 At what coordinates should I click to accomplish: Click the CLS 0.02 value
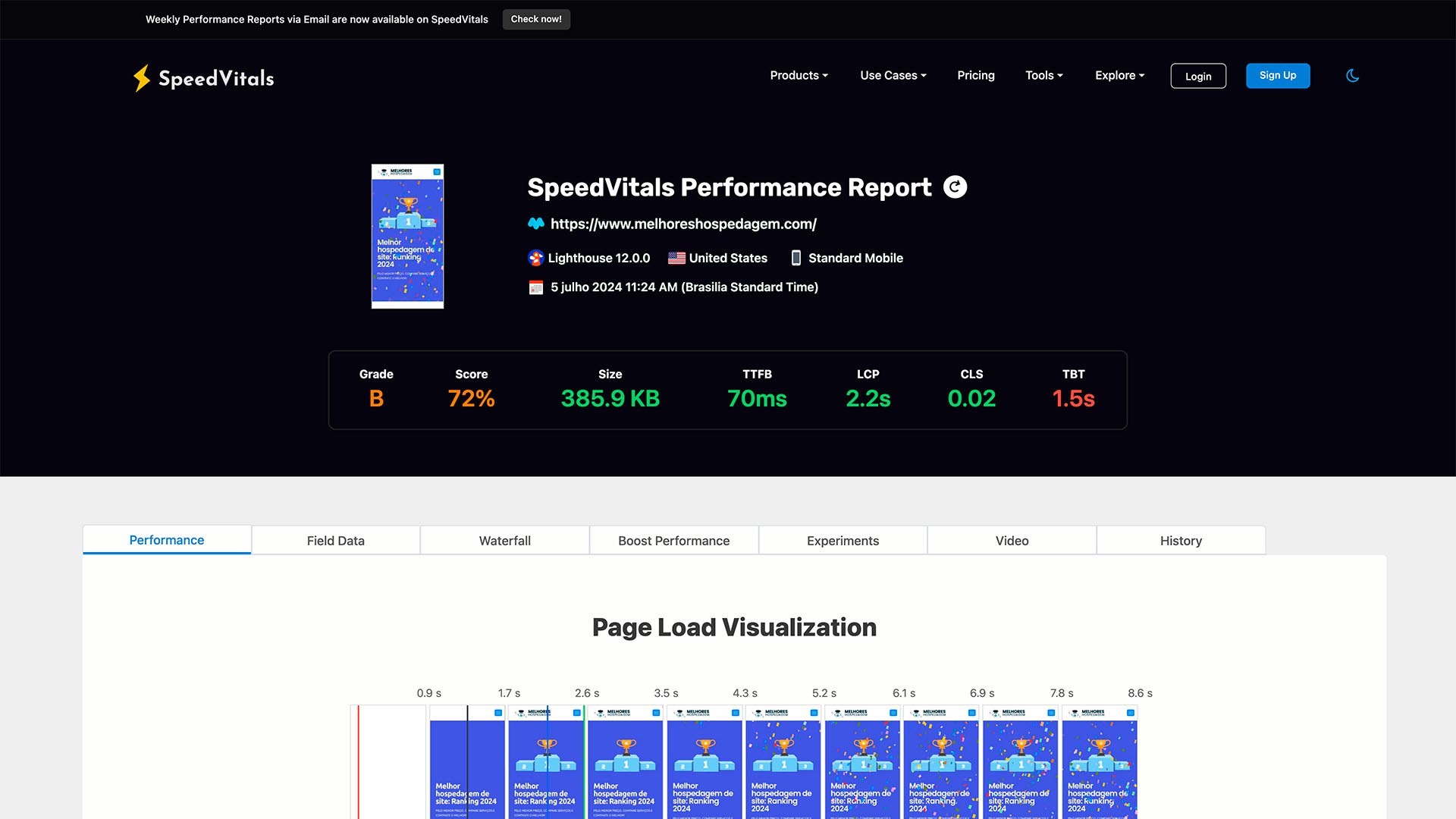[x=971, y=399]
